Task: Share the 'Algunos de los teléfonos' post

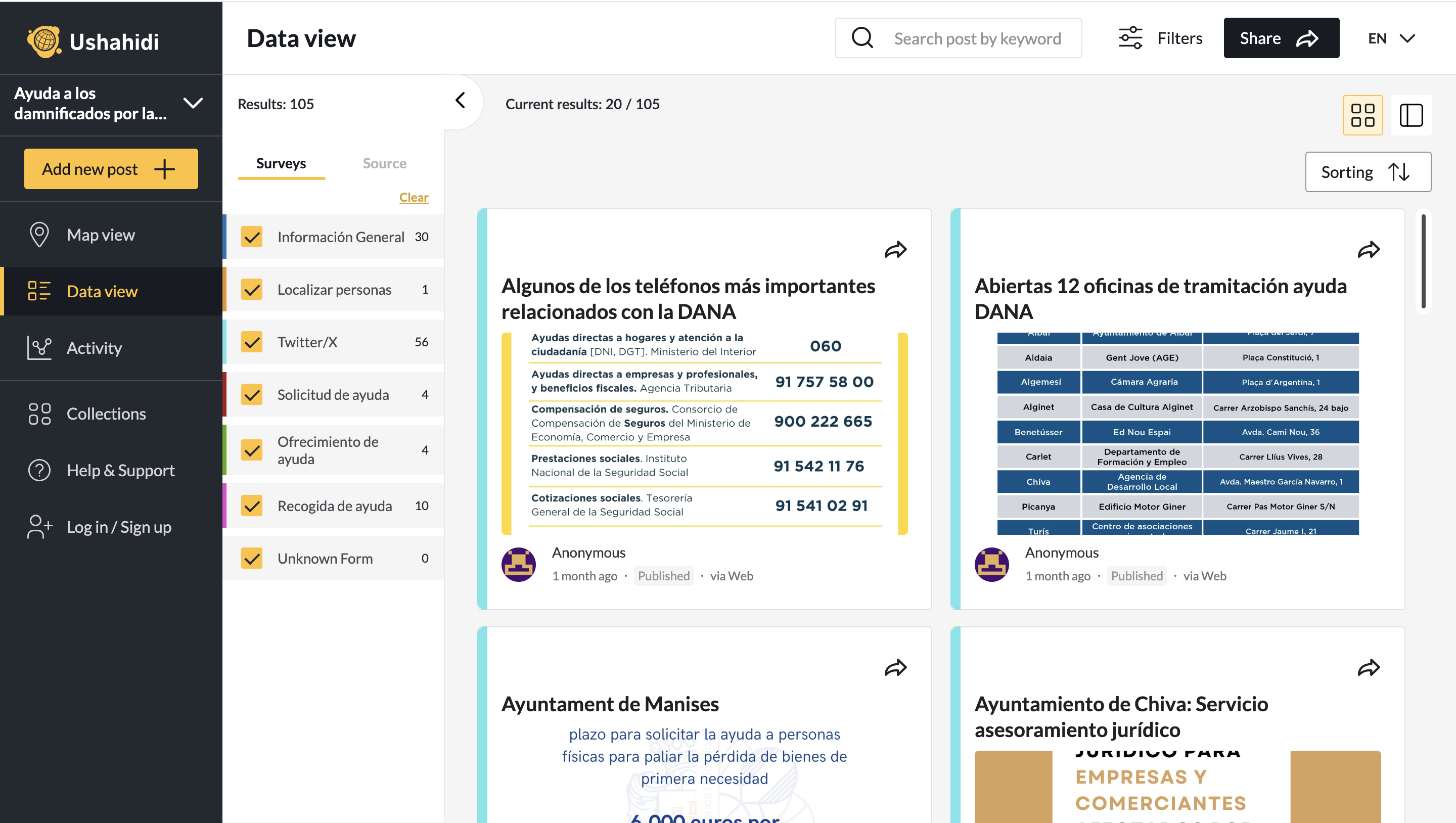Action: (895, 249)
